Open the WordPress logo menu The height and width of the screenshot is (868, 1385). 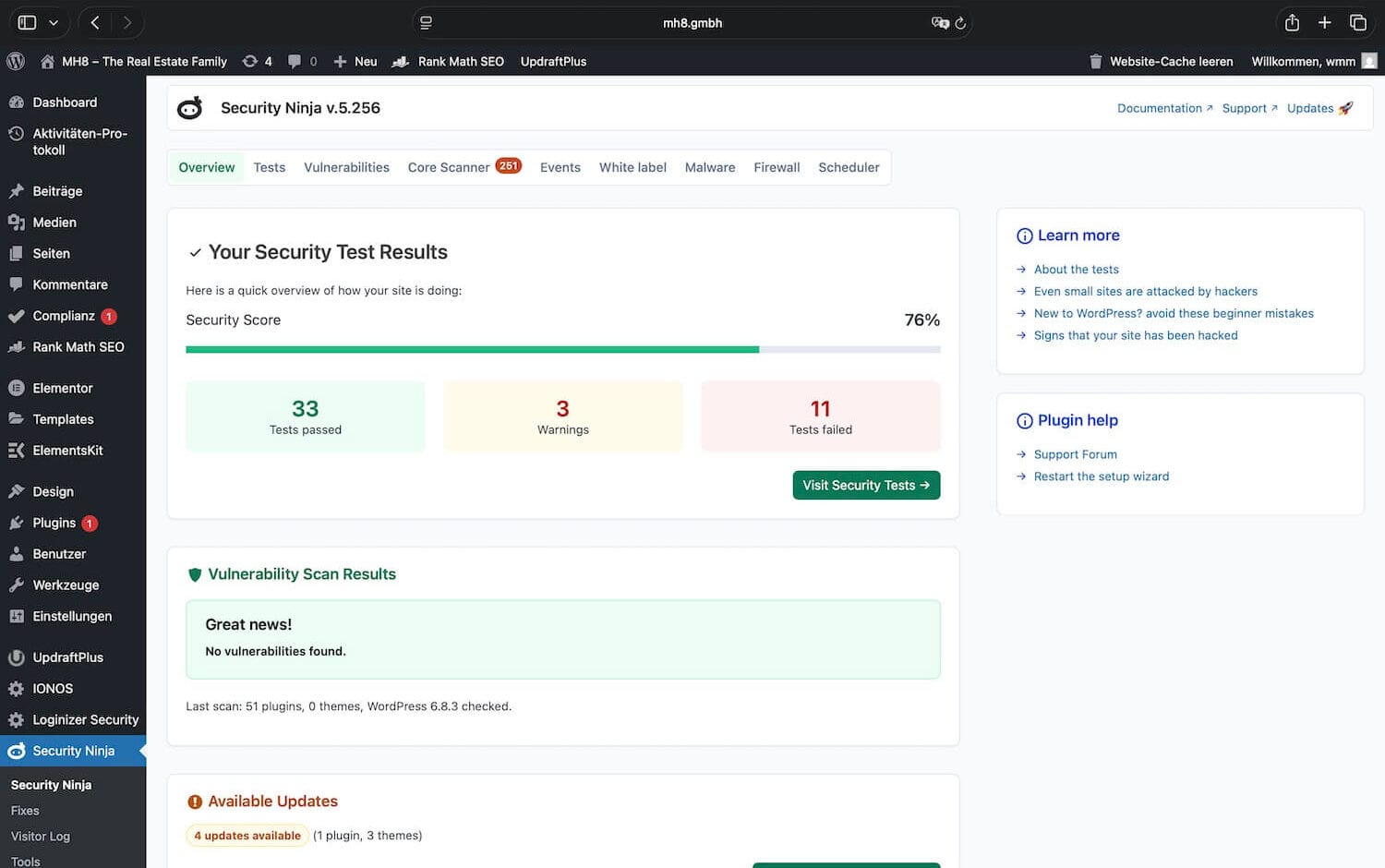click(x=15, y=61)
